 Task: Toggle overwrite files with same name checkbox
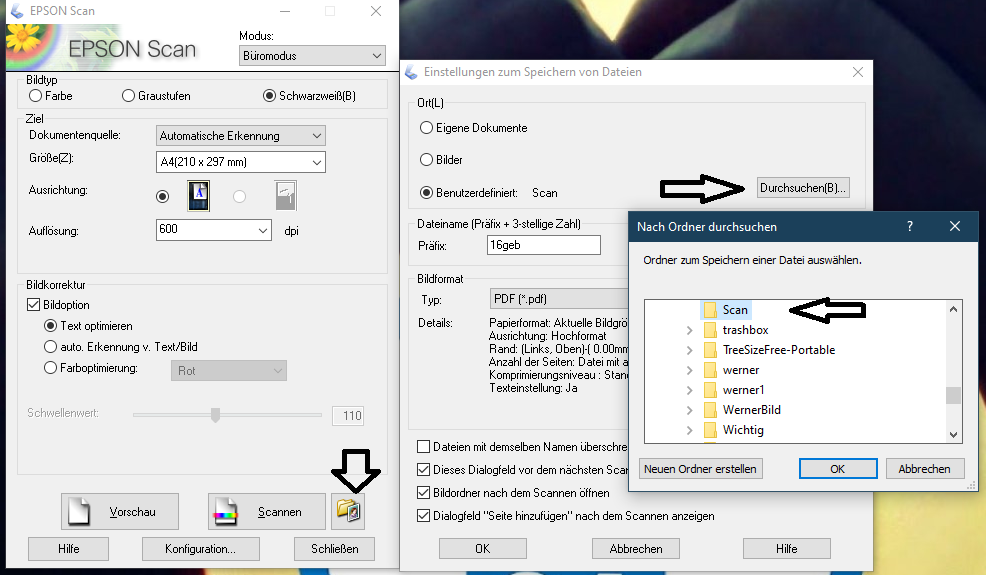click(424, 447)
